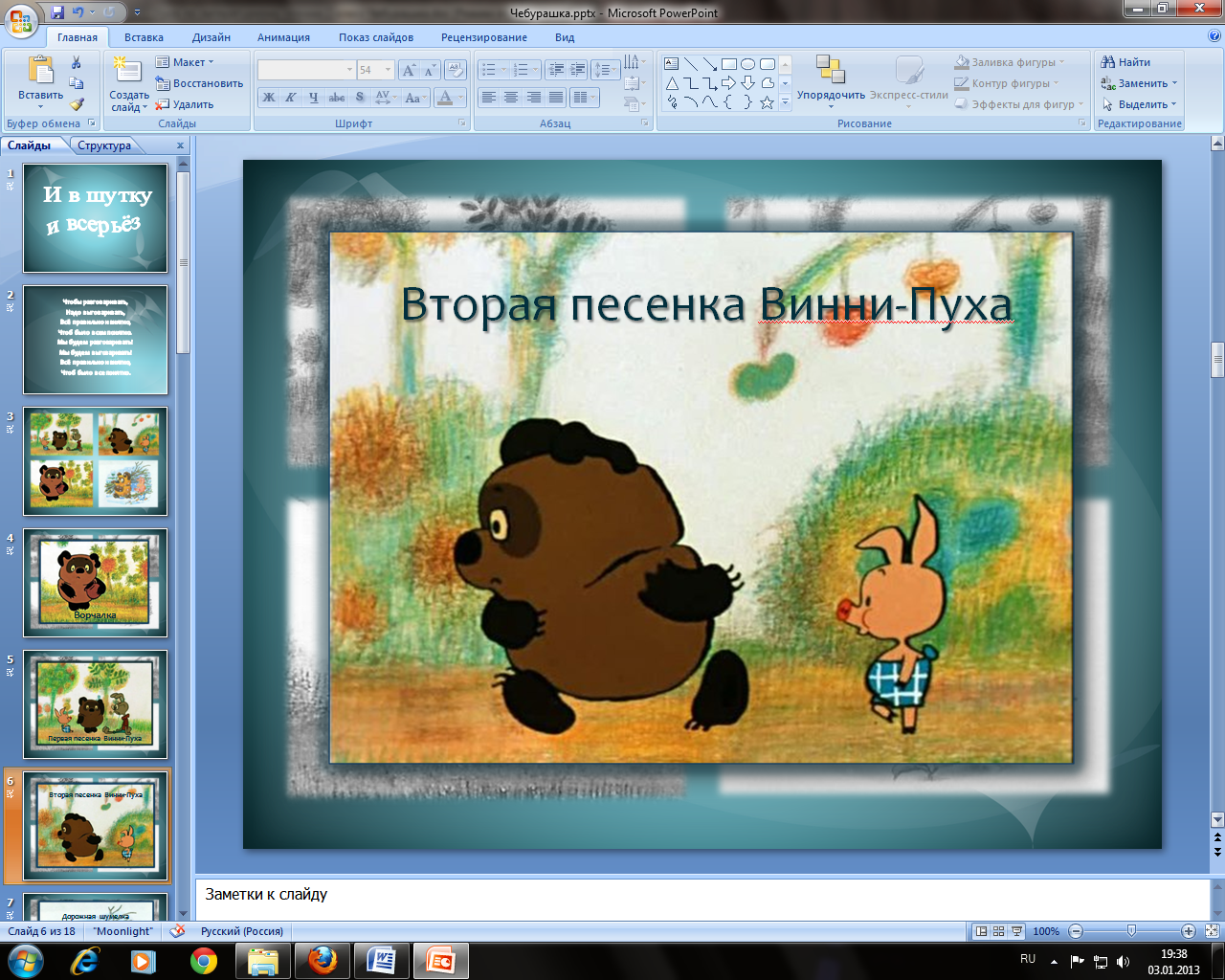
Task: Select the five-point star shape
Action: tap(767, 103)
